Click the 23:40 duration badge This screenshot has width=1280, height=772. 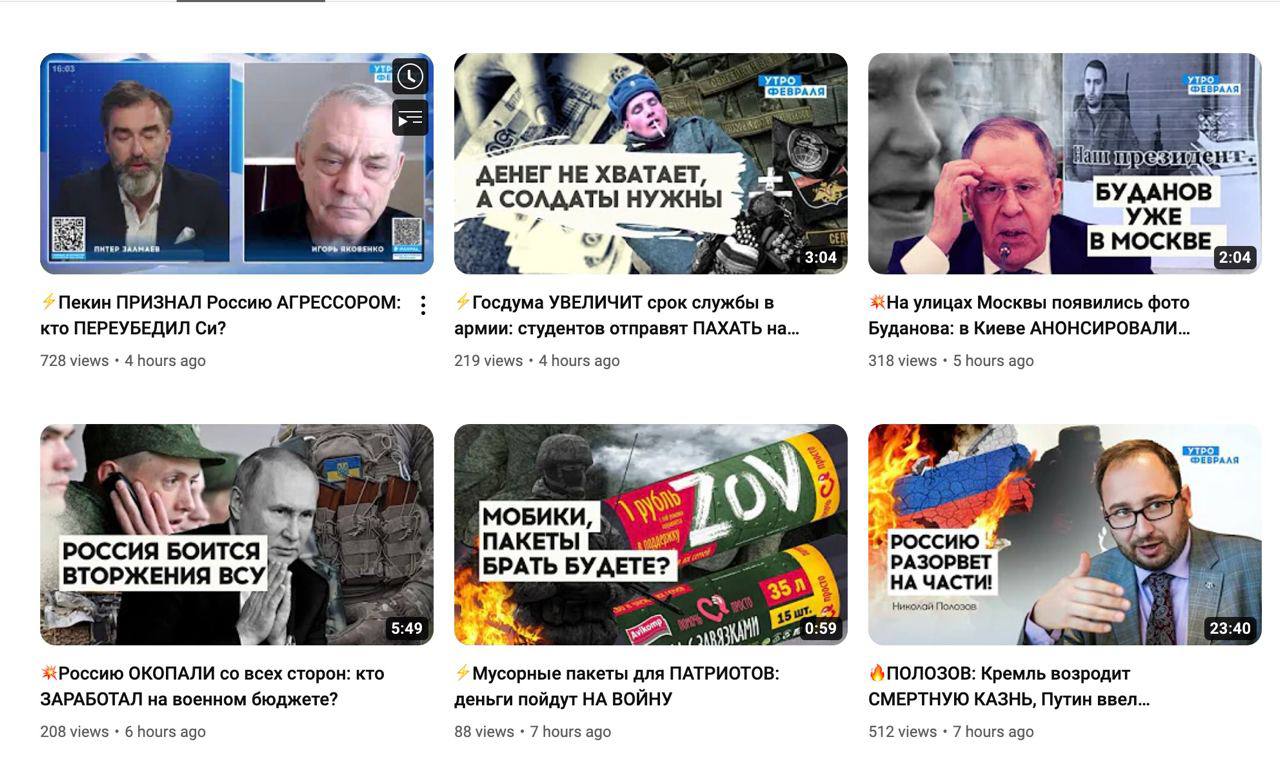click(x=1229, y=628)
